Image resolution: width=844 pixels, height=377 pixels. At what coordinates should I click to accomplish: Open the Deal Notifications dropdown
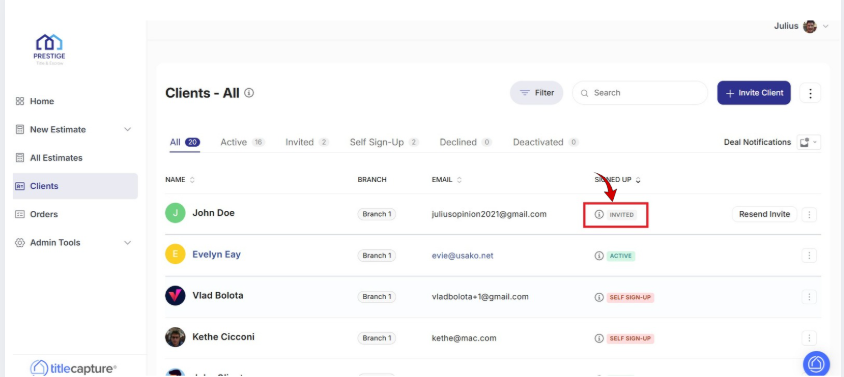[808, 142]
